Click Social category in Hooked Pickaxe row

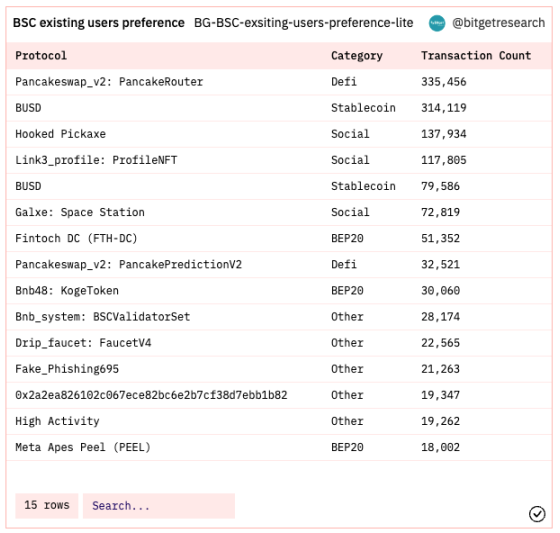coord(350,134)
